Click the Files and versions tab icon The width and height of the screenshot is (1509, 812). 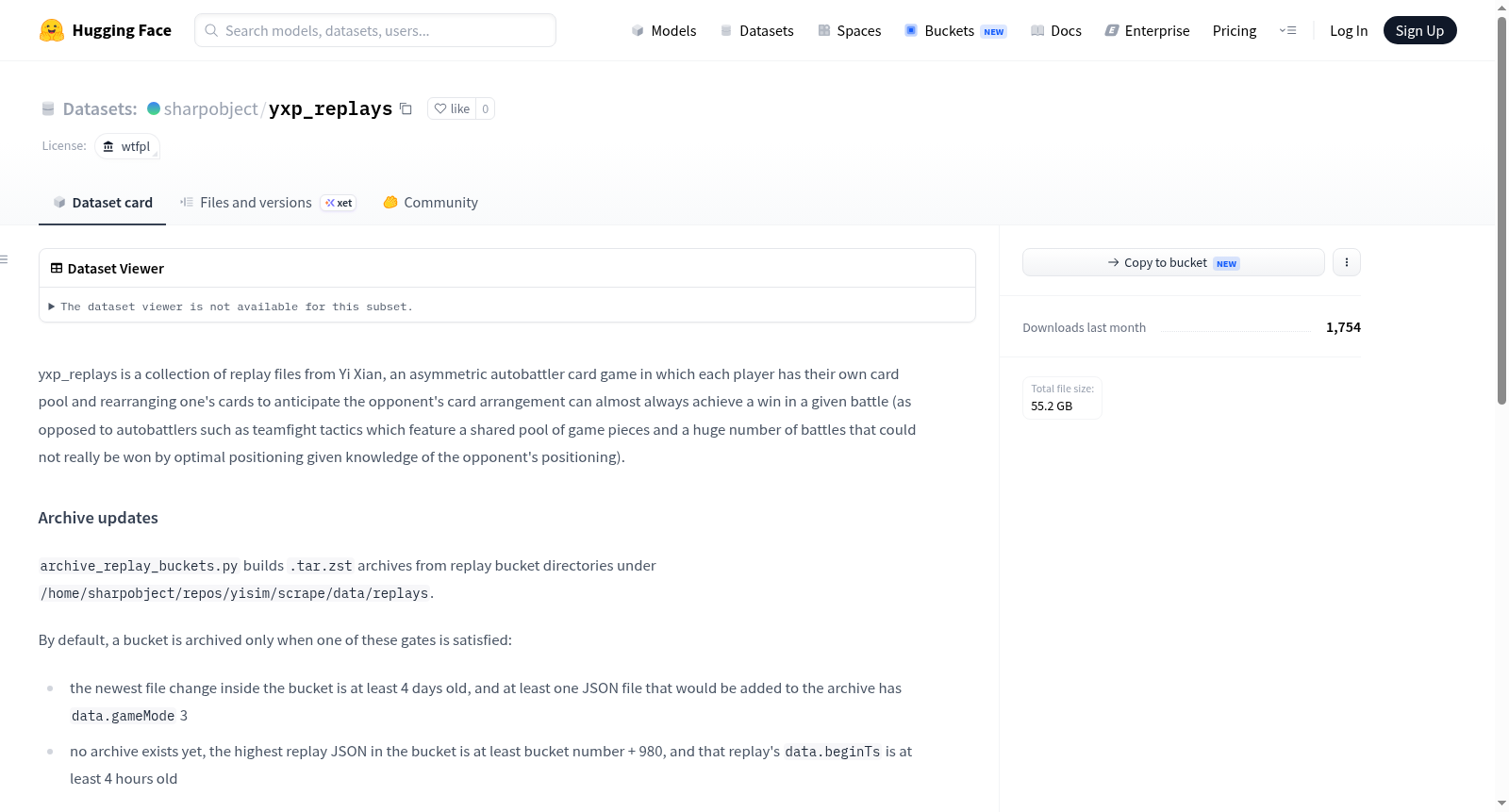click(x=187, y=202)
